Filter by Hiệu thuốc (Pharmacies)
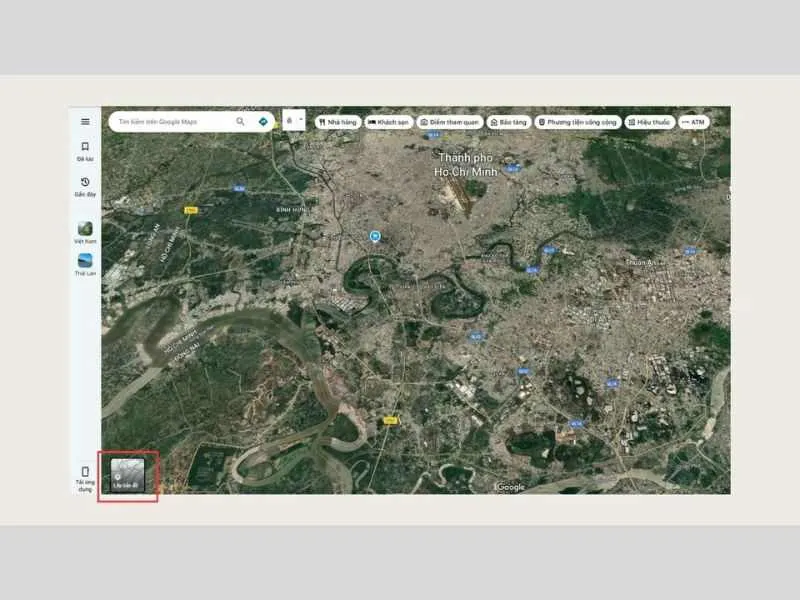Image resolution: width=800 pixels, height=600 pixels. pos(650,122)
